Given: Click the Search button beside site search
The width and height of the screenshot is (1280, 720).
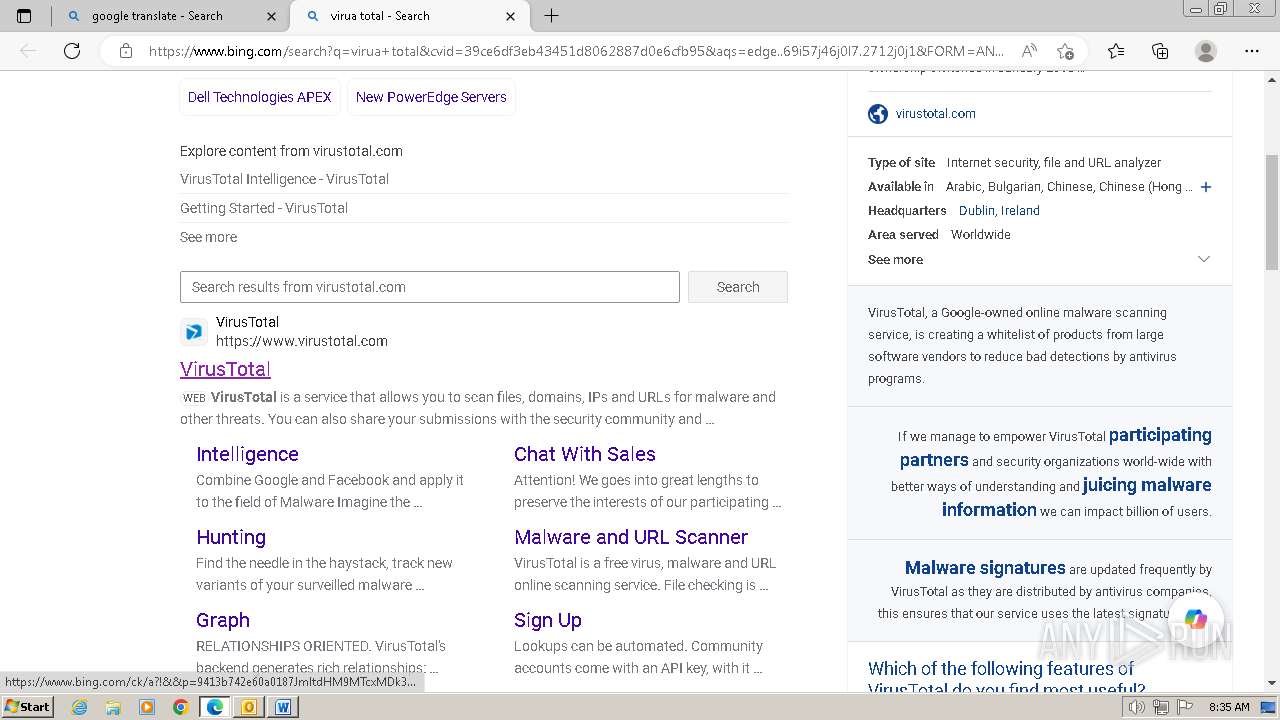Looking at the screenshot, I should [x=738, y=287].
